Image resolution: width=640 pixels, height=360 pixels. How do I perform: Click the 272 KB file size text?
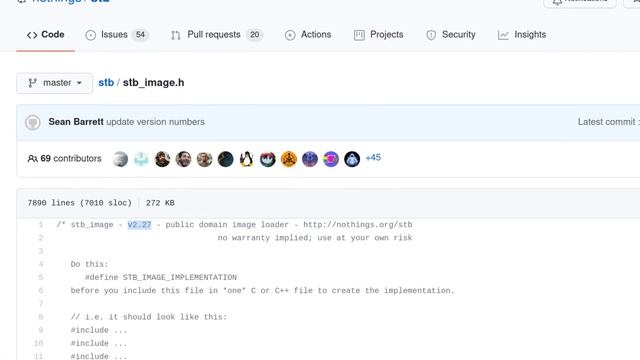[x=160, y=203]
